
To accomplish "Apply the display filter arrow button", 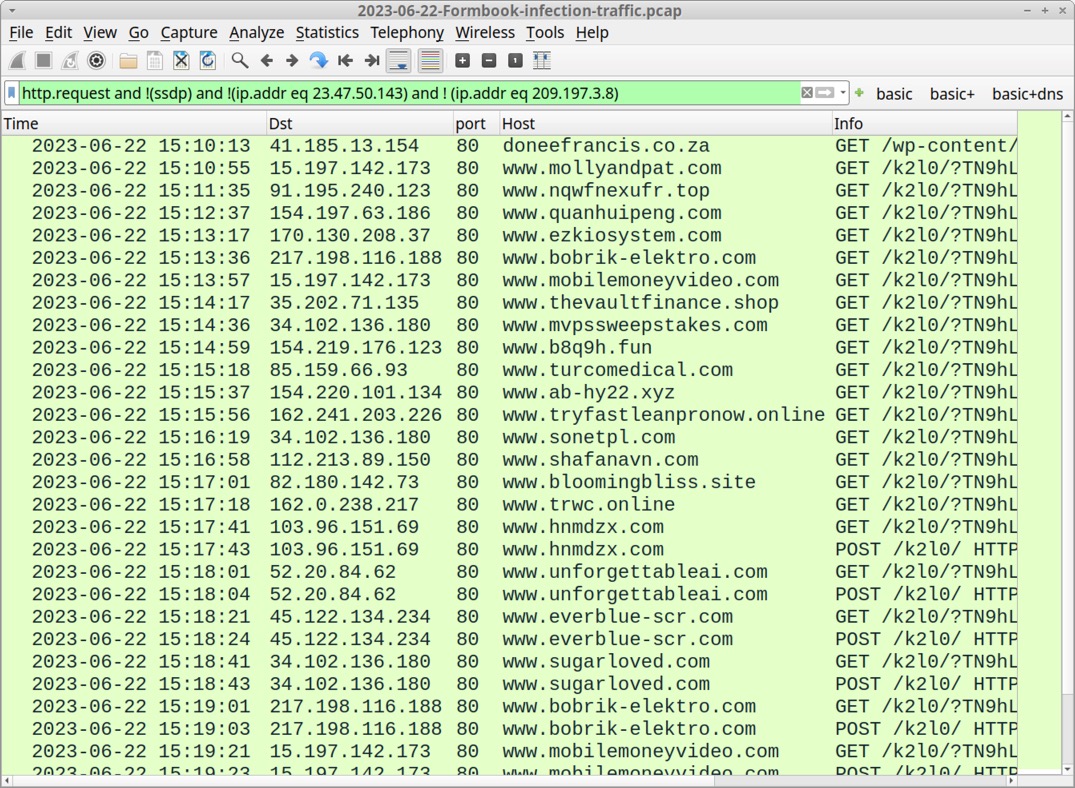I will coord(825,93).
